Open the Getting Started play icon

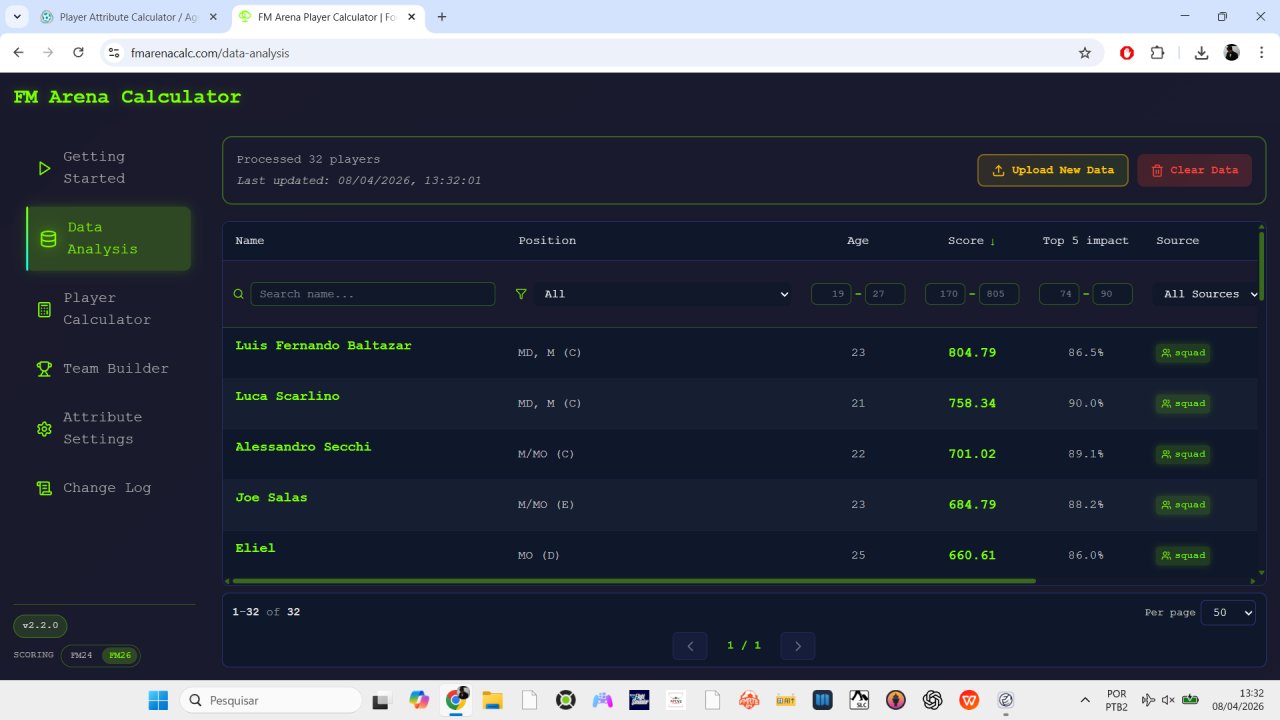click(x=44, y=168)
